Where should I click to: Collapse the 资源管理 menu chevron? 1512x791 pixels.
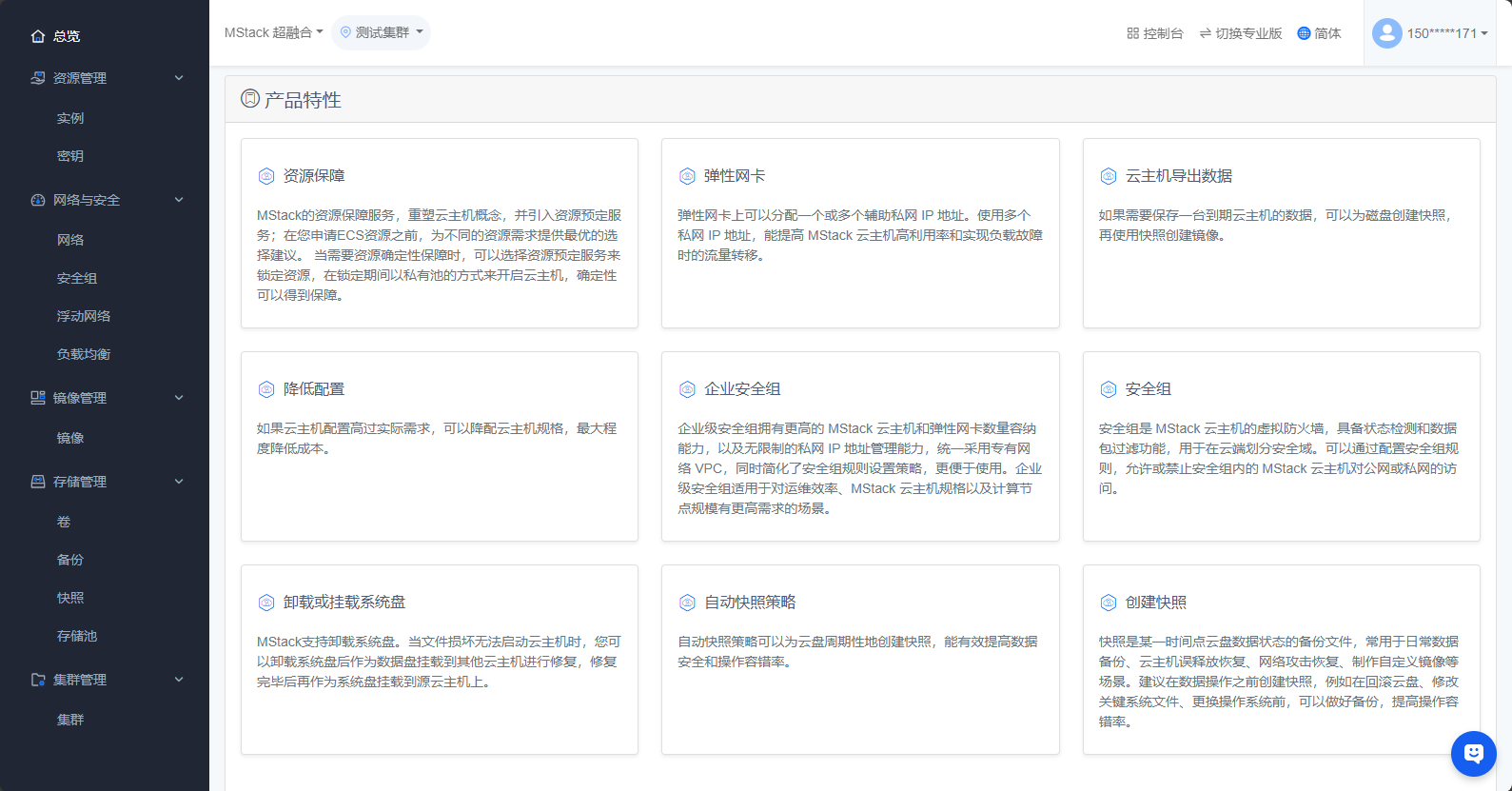[179, 78]
